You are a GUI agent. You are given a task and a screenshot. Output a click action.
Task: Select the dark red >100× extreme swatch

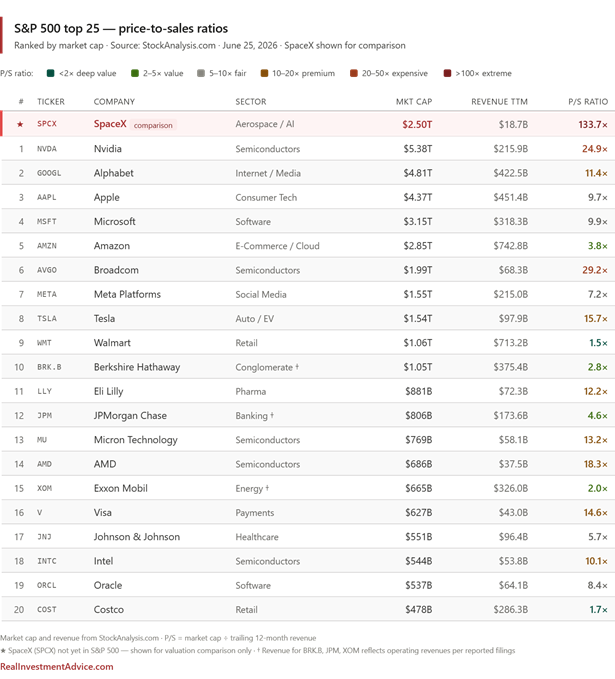click(x=447, y=73)
